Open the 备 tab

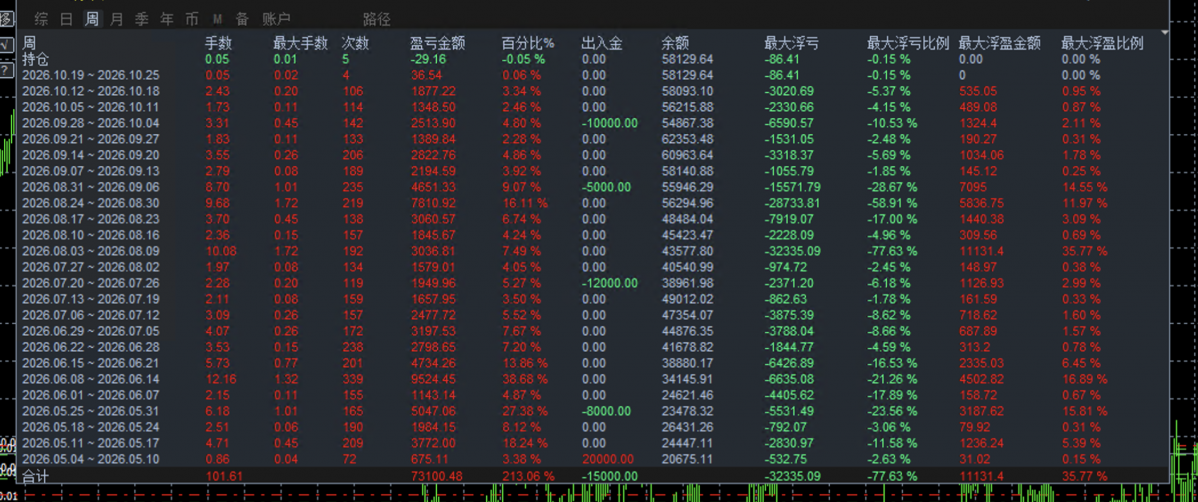(241, 18)
